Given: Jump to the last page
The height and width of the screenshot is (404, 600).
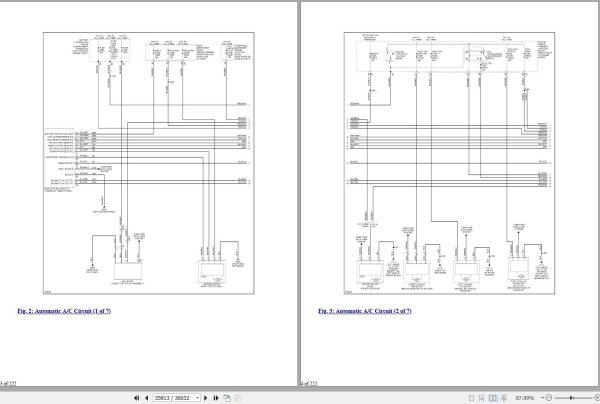Looking at the screenshot, I should (x=216, y=398).
